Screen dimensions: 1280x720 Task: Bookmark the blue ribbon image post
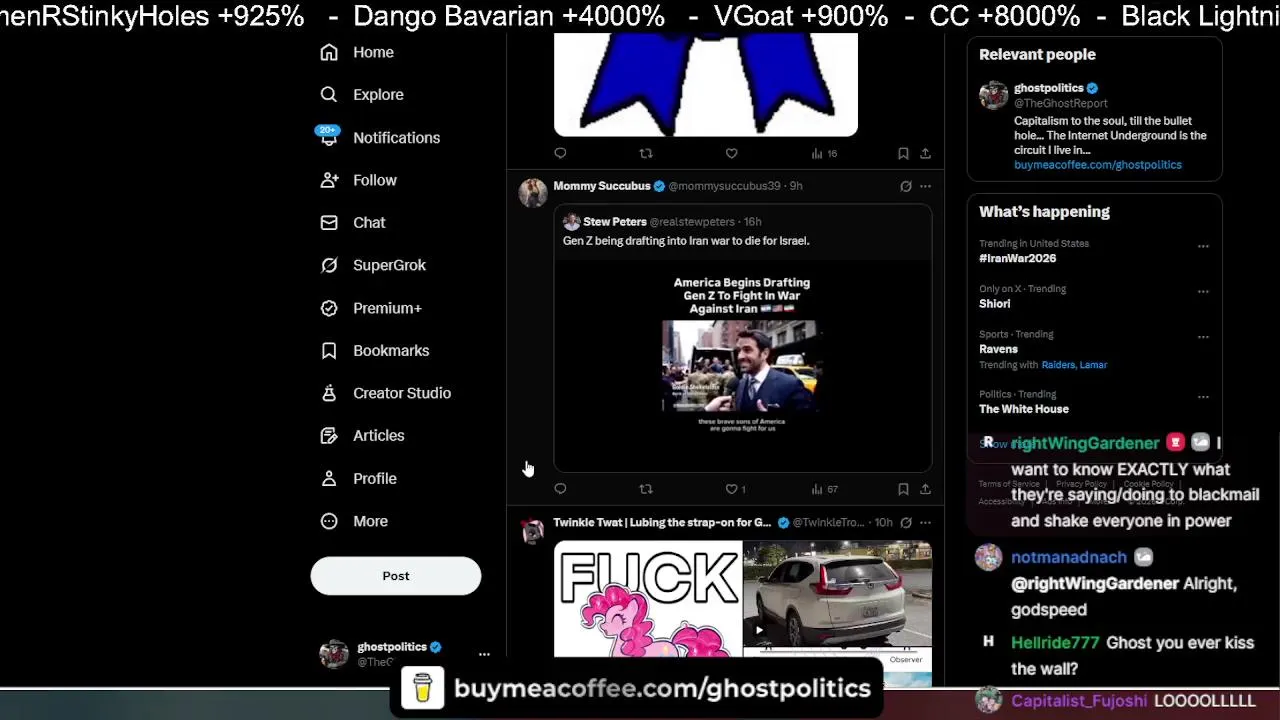click(x=903, y=153)
